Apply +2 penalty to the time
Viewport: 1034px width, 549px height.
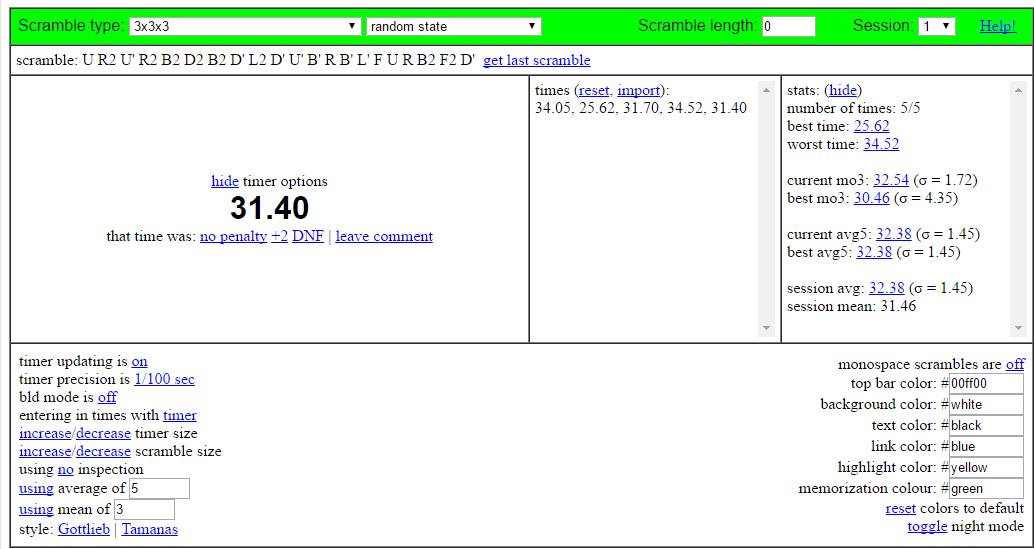click(280, 237)
